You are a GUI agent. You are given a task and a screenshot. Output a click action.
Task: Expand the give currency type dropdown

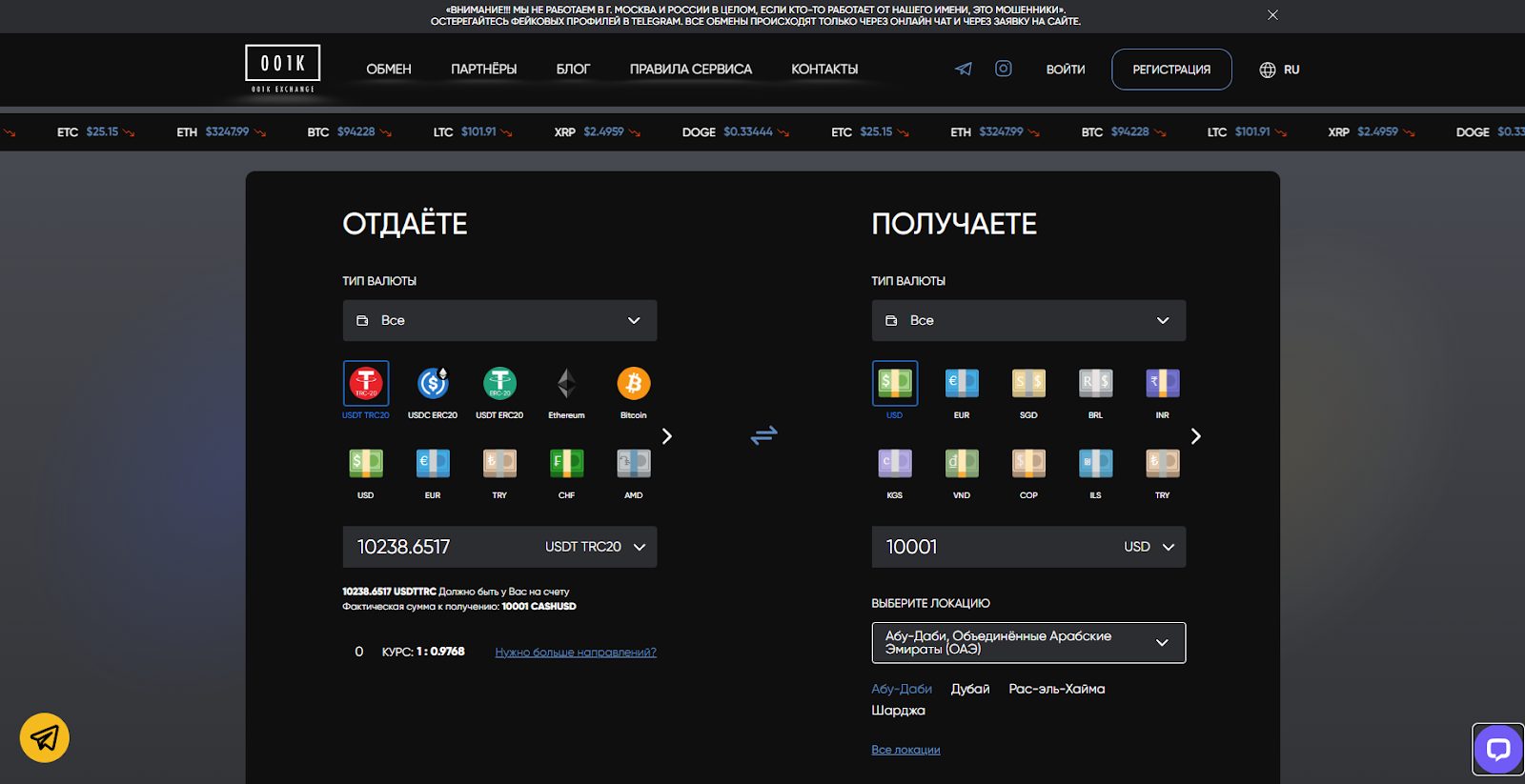tap(499, 320)
